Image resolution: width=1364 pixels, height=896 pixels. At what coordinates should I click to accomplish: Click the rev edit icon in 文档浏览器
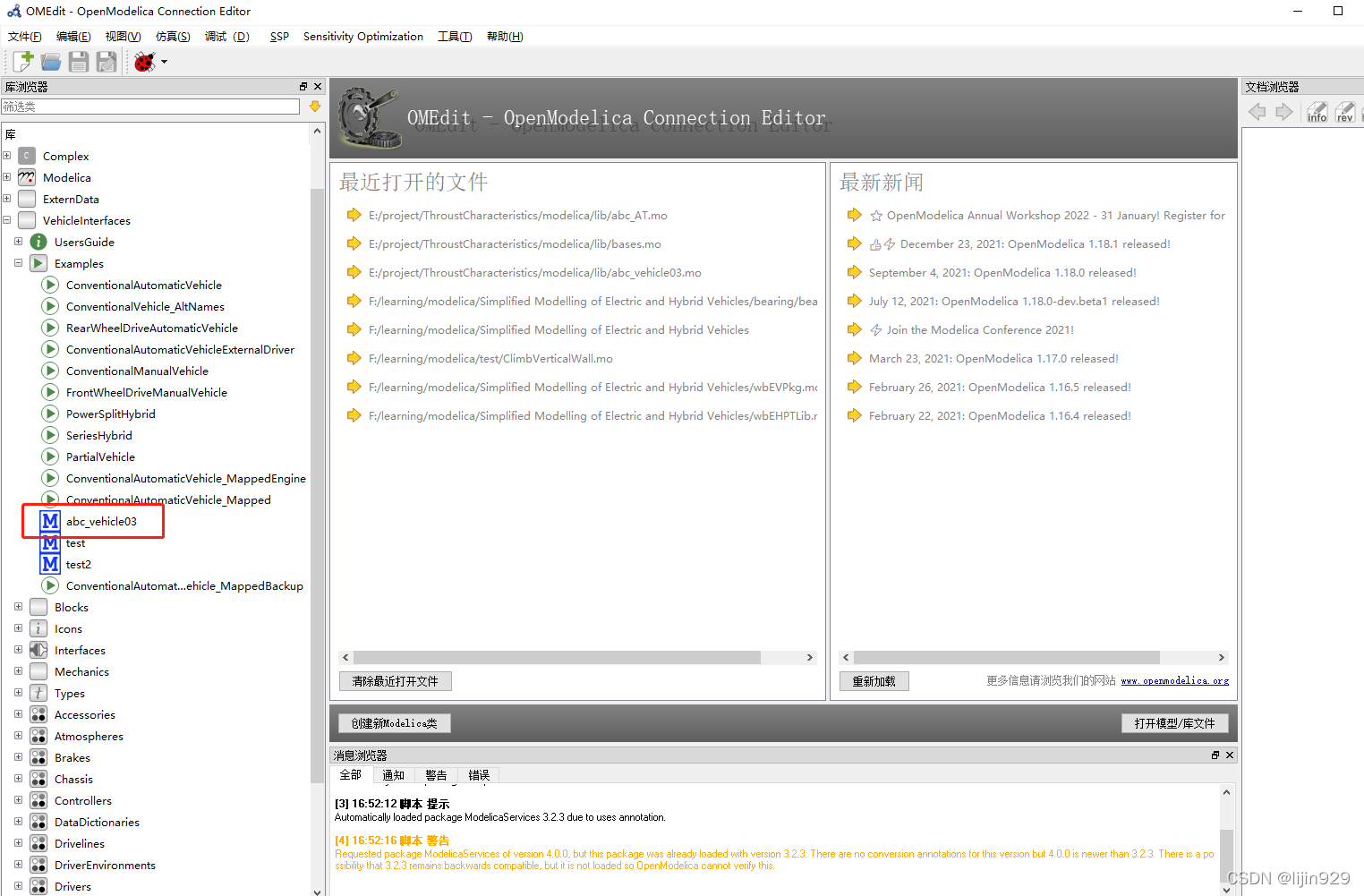coord(1344,111)
